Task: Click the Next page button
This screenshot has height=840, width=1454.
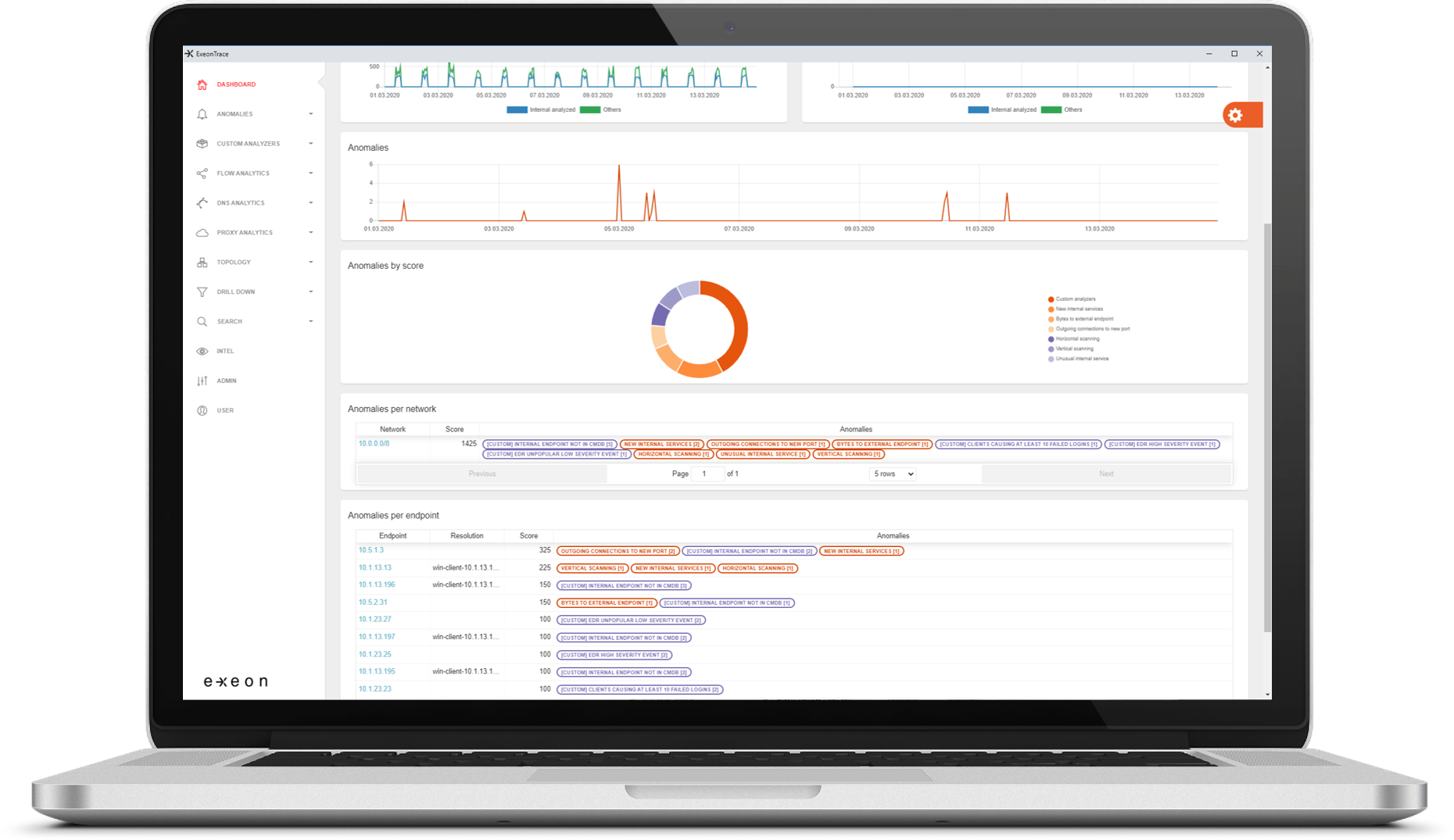Action: click(x=1106, y=474)
